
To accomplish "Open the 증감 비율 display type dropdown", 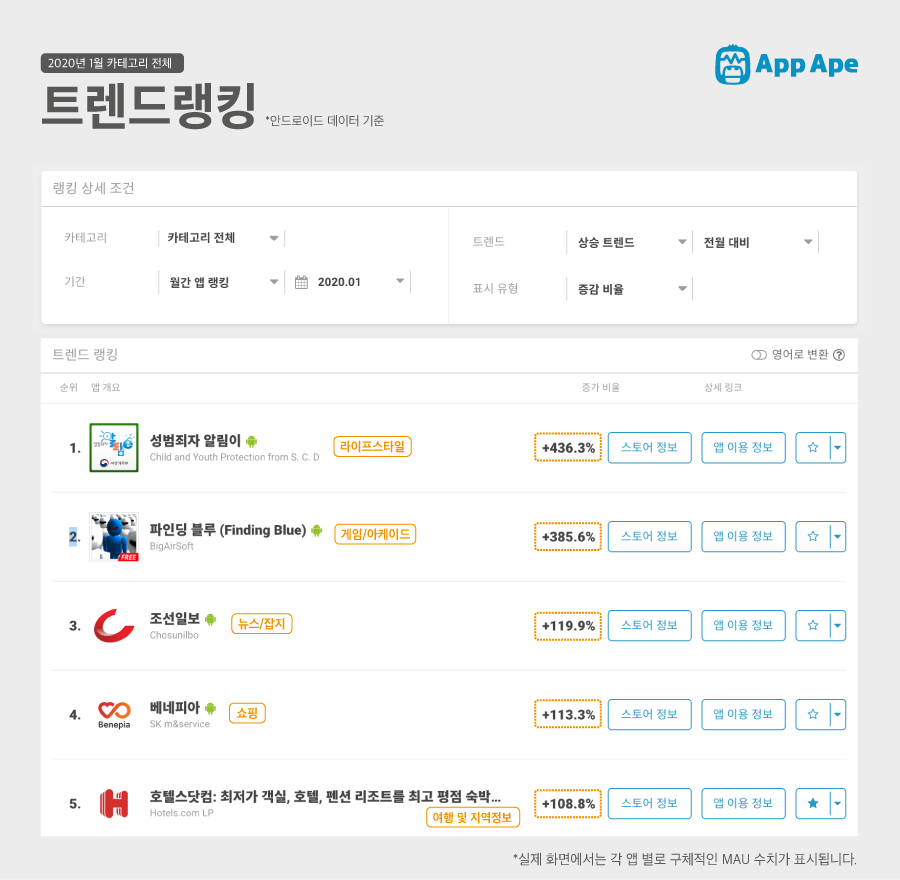I will coord(630,289).
